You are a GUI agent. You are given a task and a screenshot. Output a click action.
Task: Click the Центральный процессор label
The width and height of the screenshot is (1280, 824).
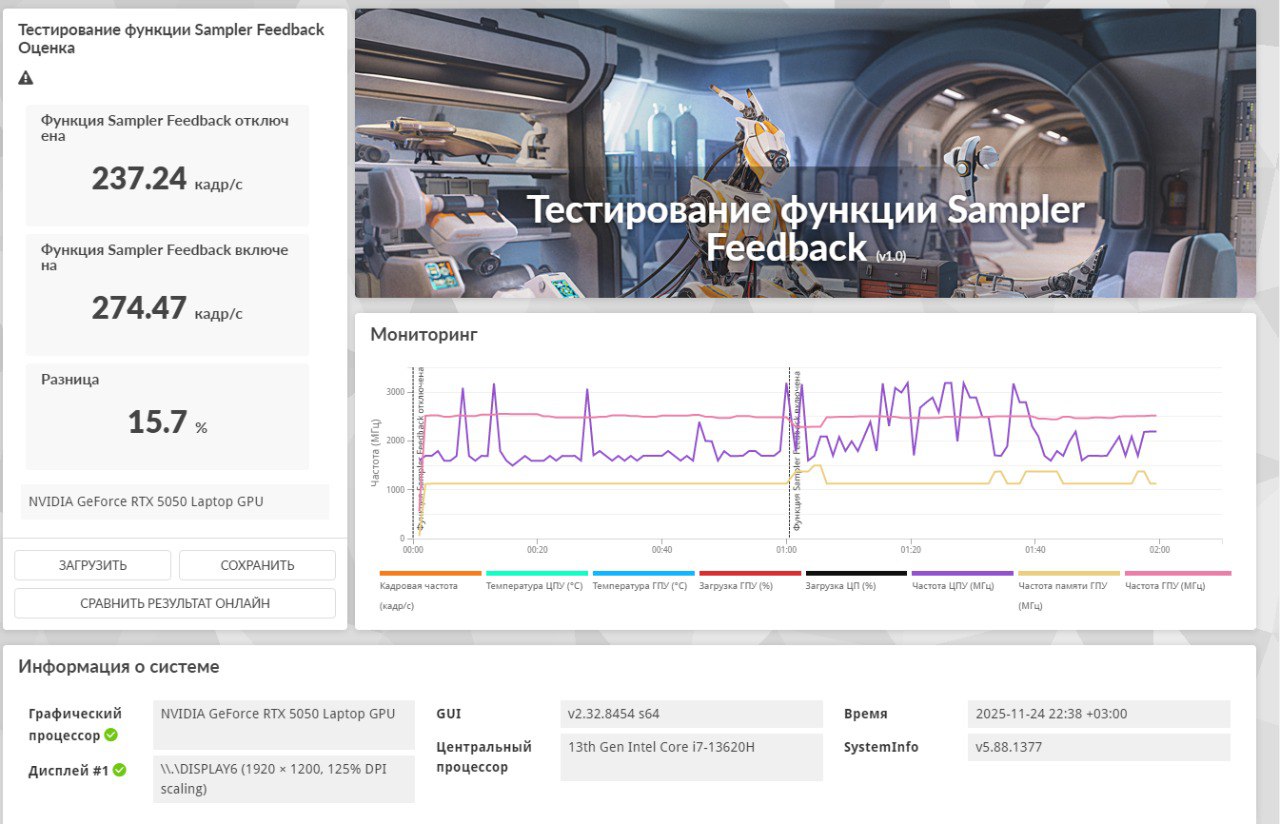(484, 757)
